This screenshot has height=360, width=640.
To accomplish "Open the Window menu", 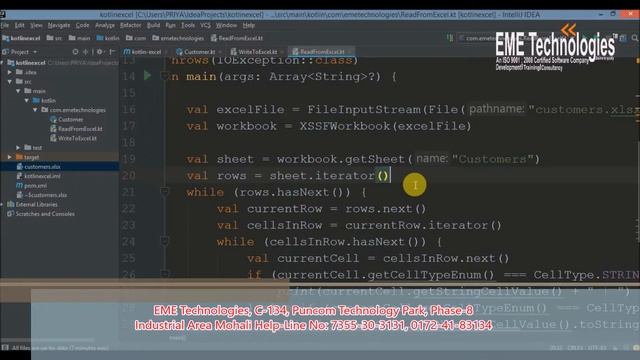I will pyautogui.click(x=226, y=25).
